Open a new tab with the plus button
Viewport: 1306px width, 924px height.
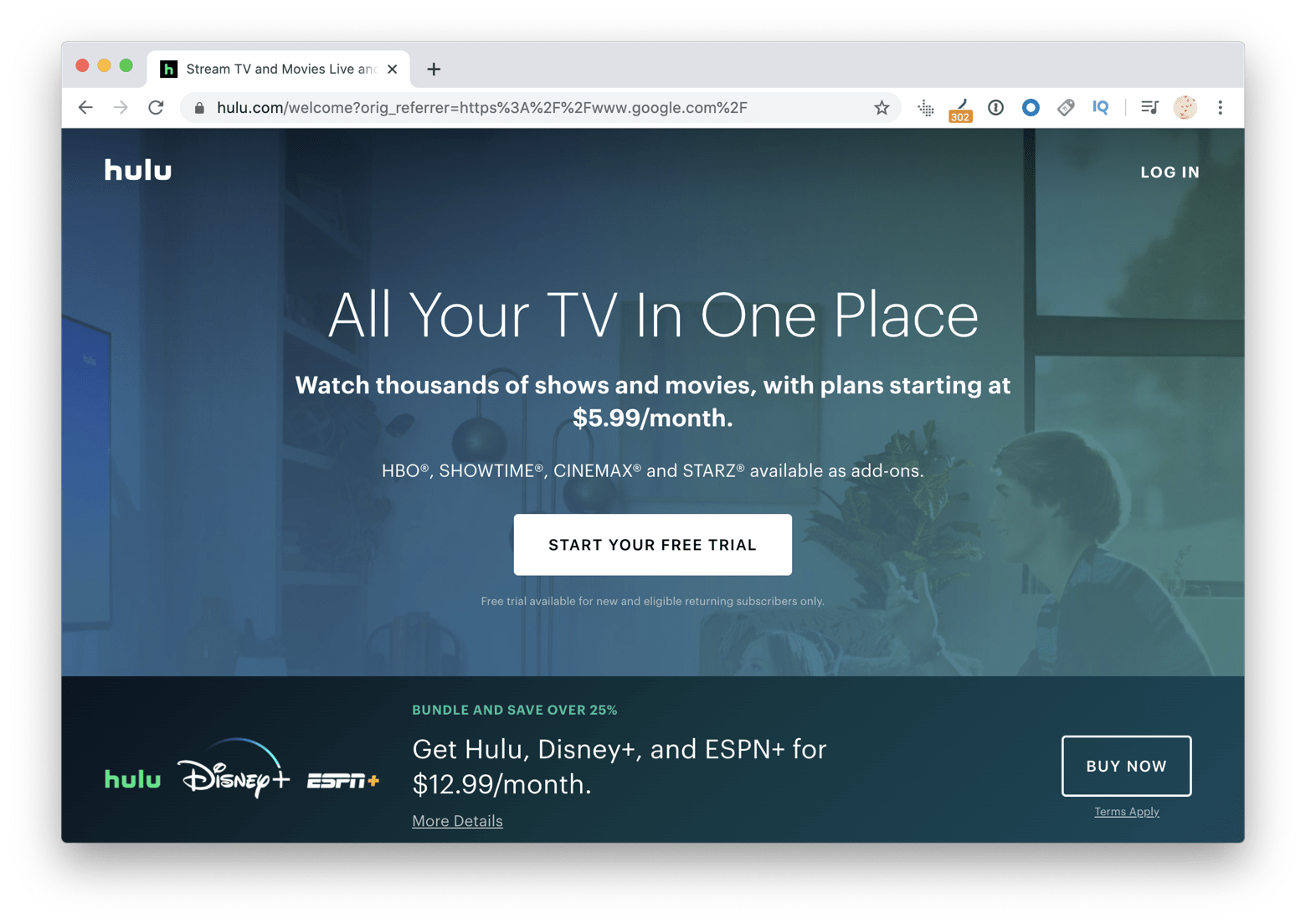point(434,69)
